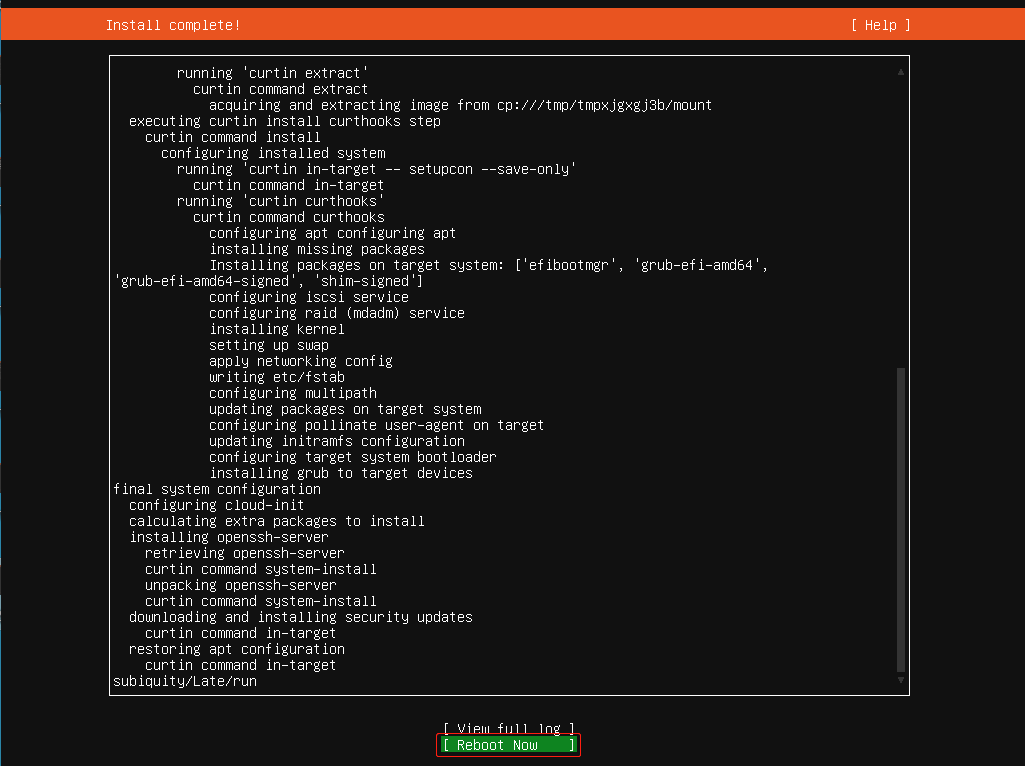Viewport: 1025px width, 766px height.
Task: Click the 'installing kernel' log line
Action: 277,329
